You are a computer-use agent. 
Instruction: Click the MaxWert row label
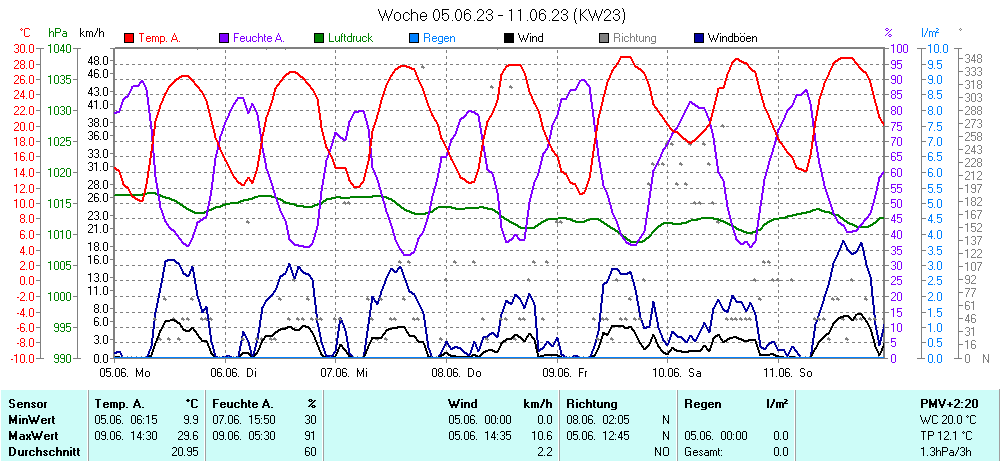(x=33, y=436)
